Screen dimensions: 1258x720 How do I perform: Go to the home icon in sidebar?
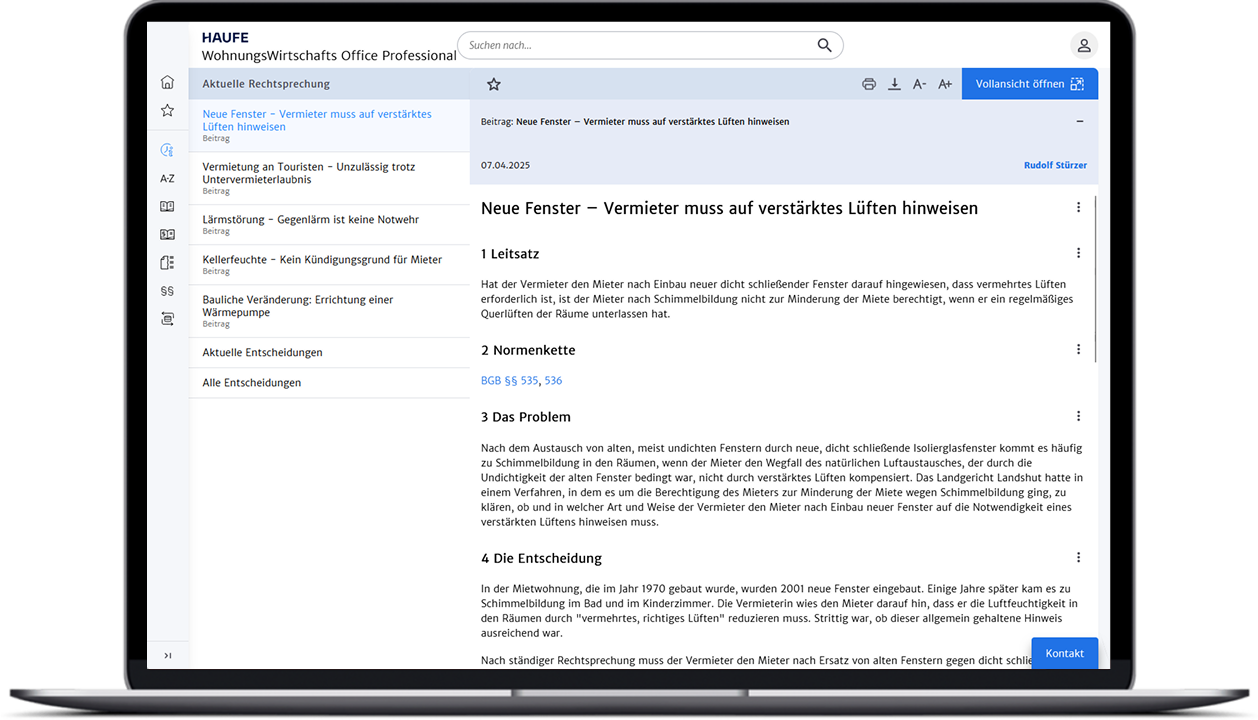click(x=167, y=82)
